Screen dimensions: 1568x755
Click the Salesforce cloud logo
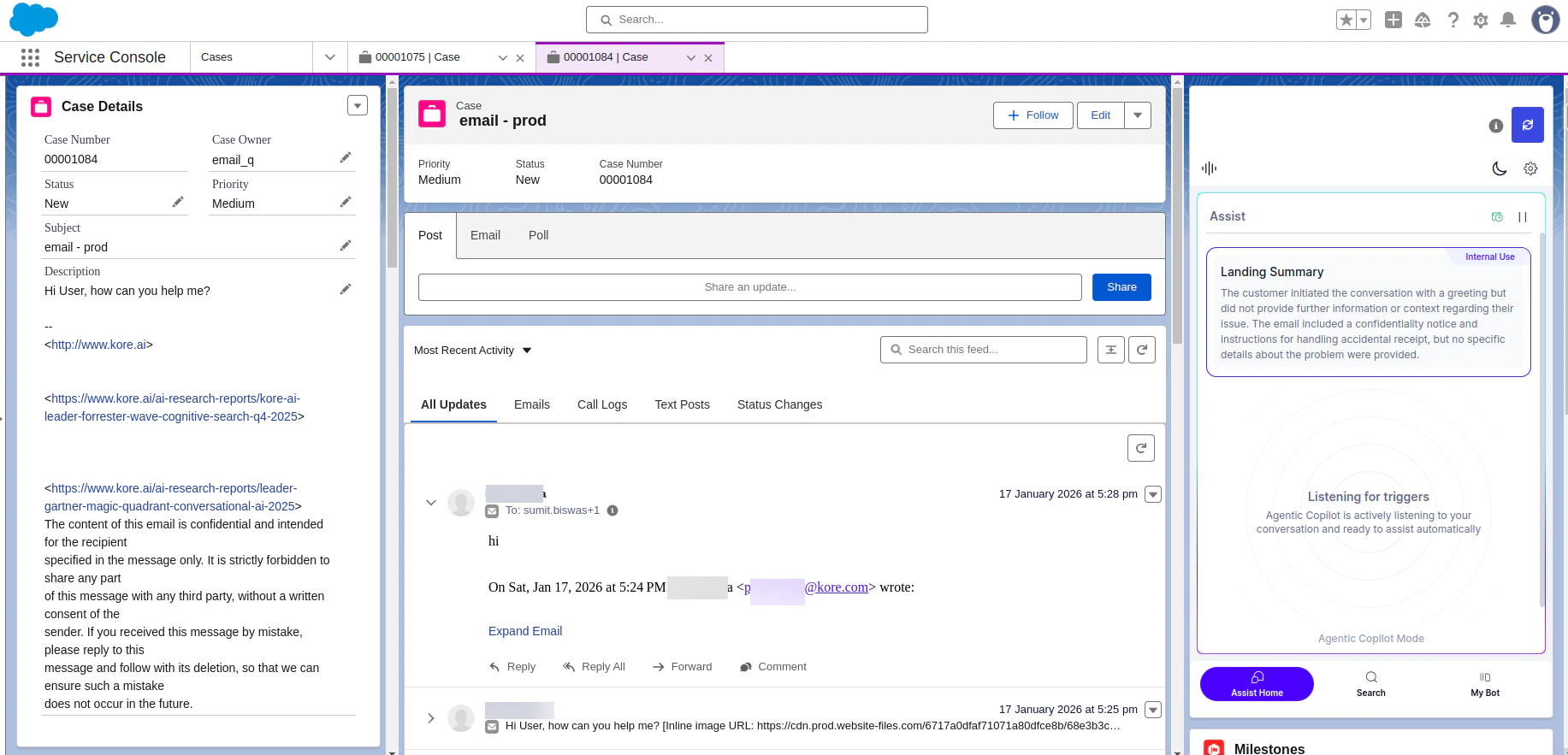pos(33,19)
